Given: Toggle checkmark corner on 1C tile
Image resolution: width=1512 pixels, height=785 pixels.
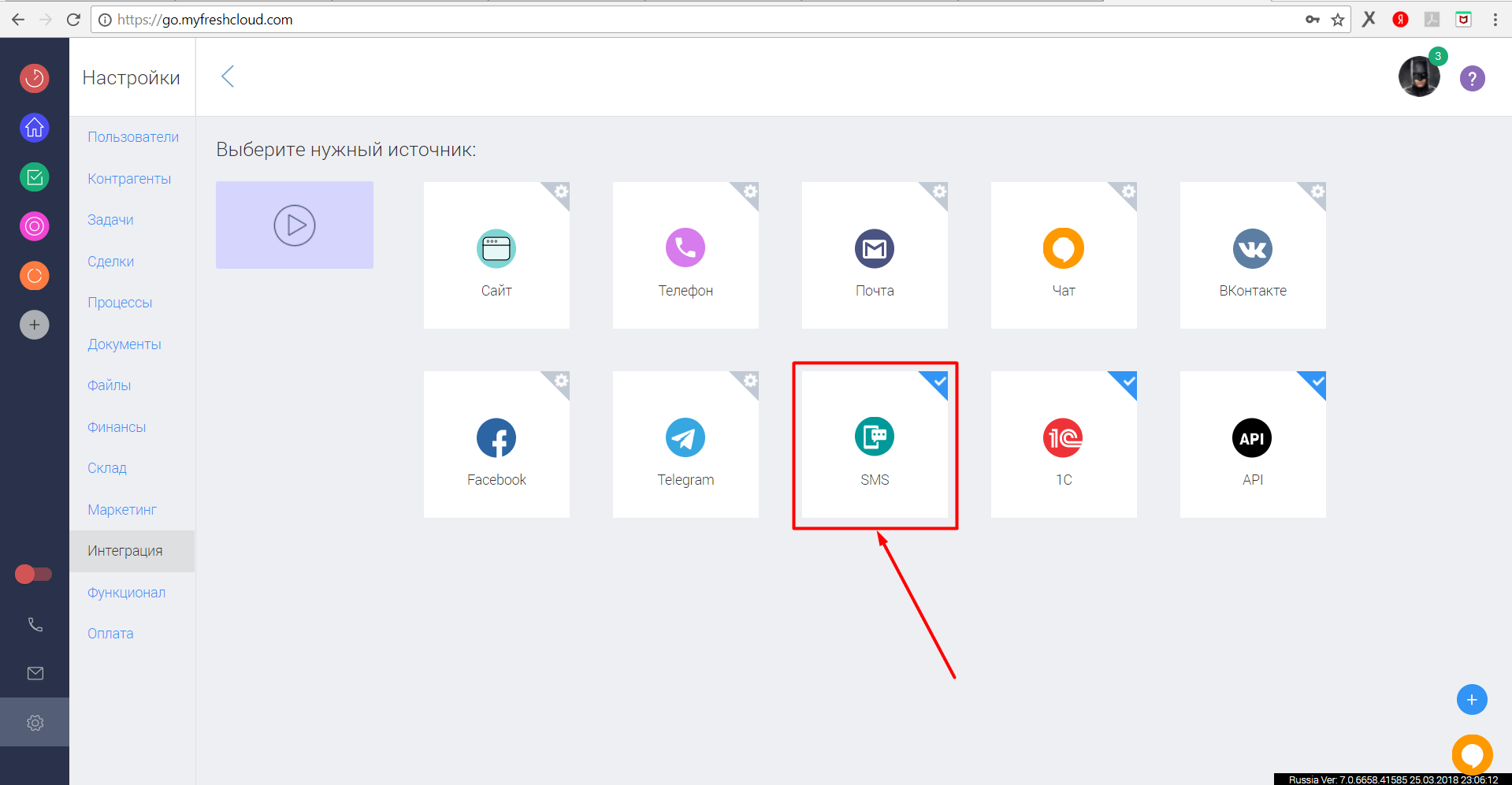Looking at the screenshot, I should coord(1127,381).
